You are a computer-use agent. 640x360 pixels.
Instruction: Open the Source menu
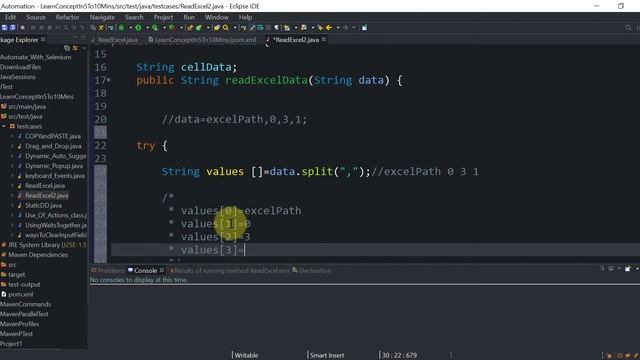[x=36, y=17]
